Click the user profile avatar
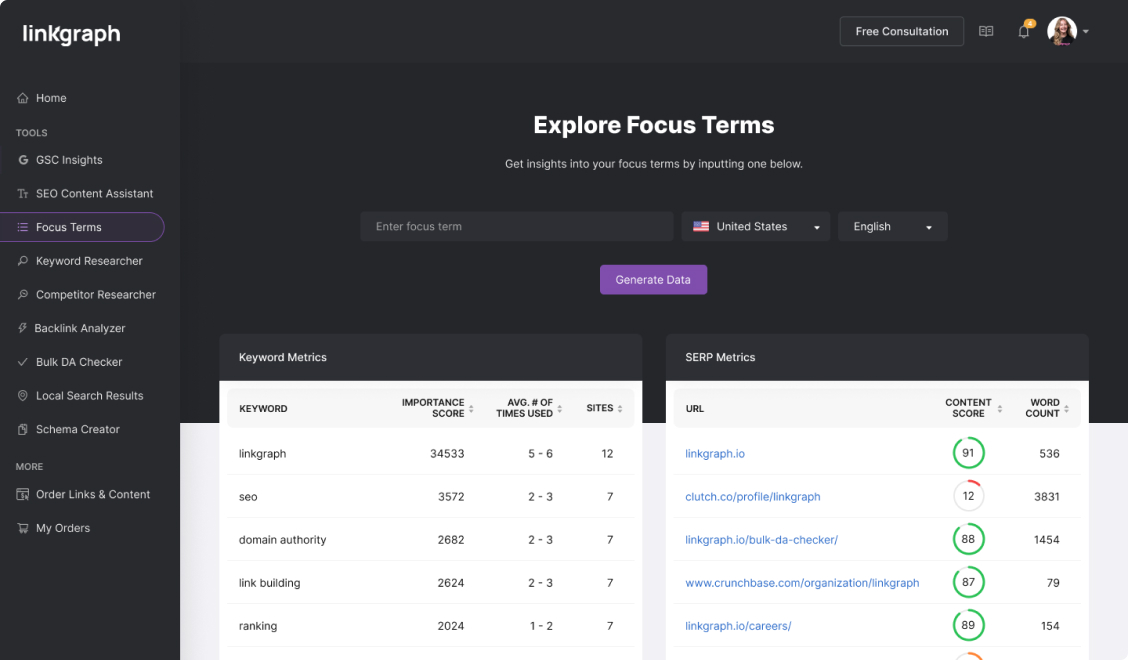This screenshot has height=660, width=1128. point(1062,31)
